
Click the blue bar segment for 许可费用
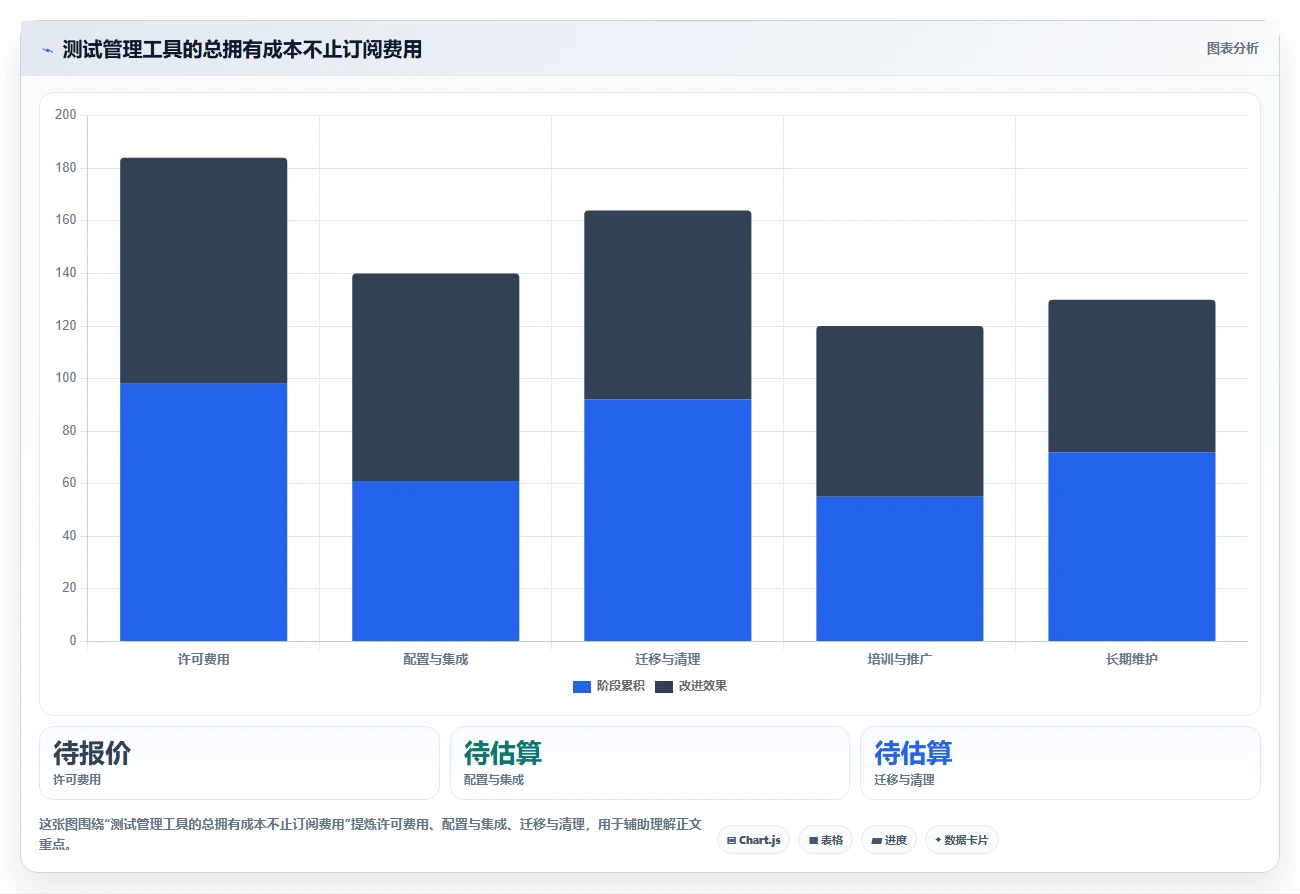[203, 512]
